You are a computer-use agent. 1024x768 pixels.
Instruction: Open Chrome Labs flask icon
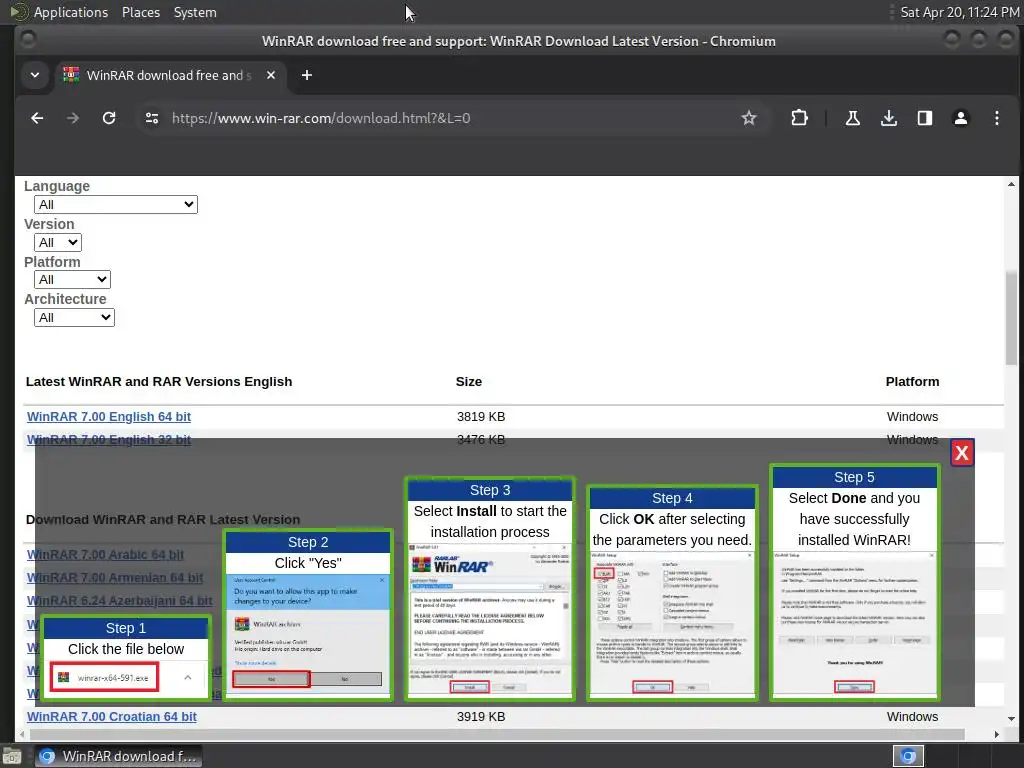point(853,118)
